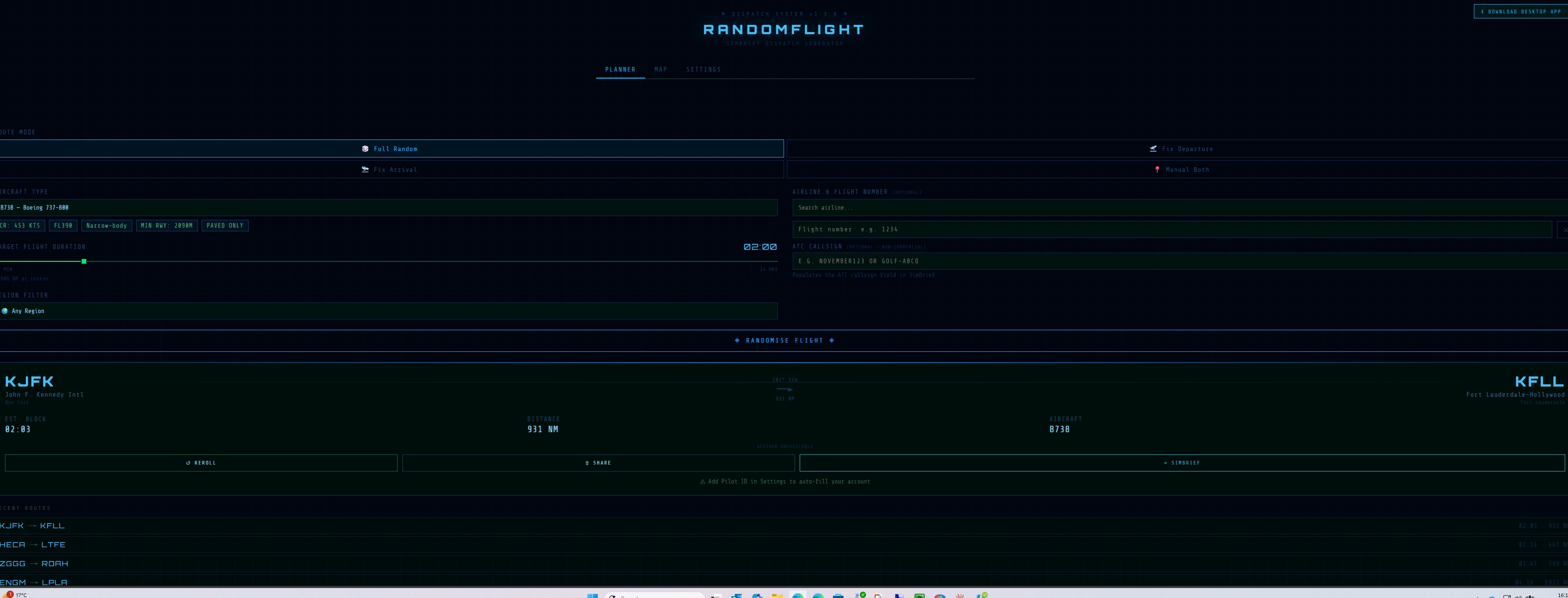The image size is (1568, 598).
Task: Click the 02:00 target duration value
Action: tap(760, 247)
